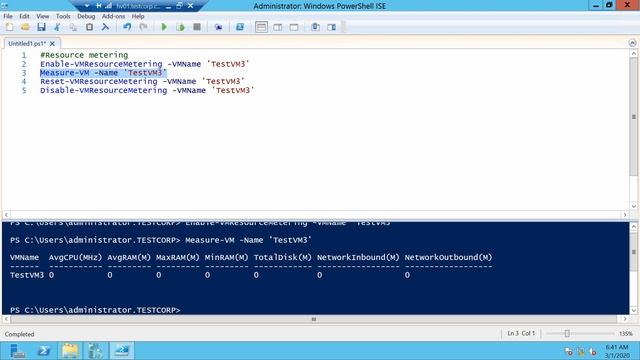
Task: Open the File menu
Action: coord(8,16)
